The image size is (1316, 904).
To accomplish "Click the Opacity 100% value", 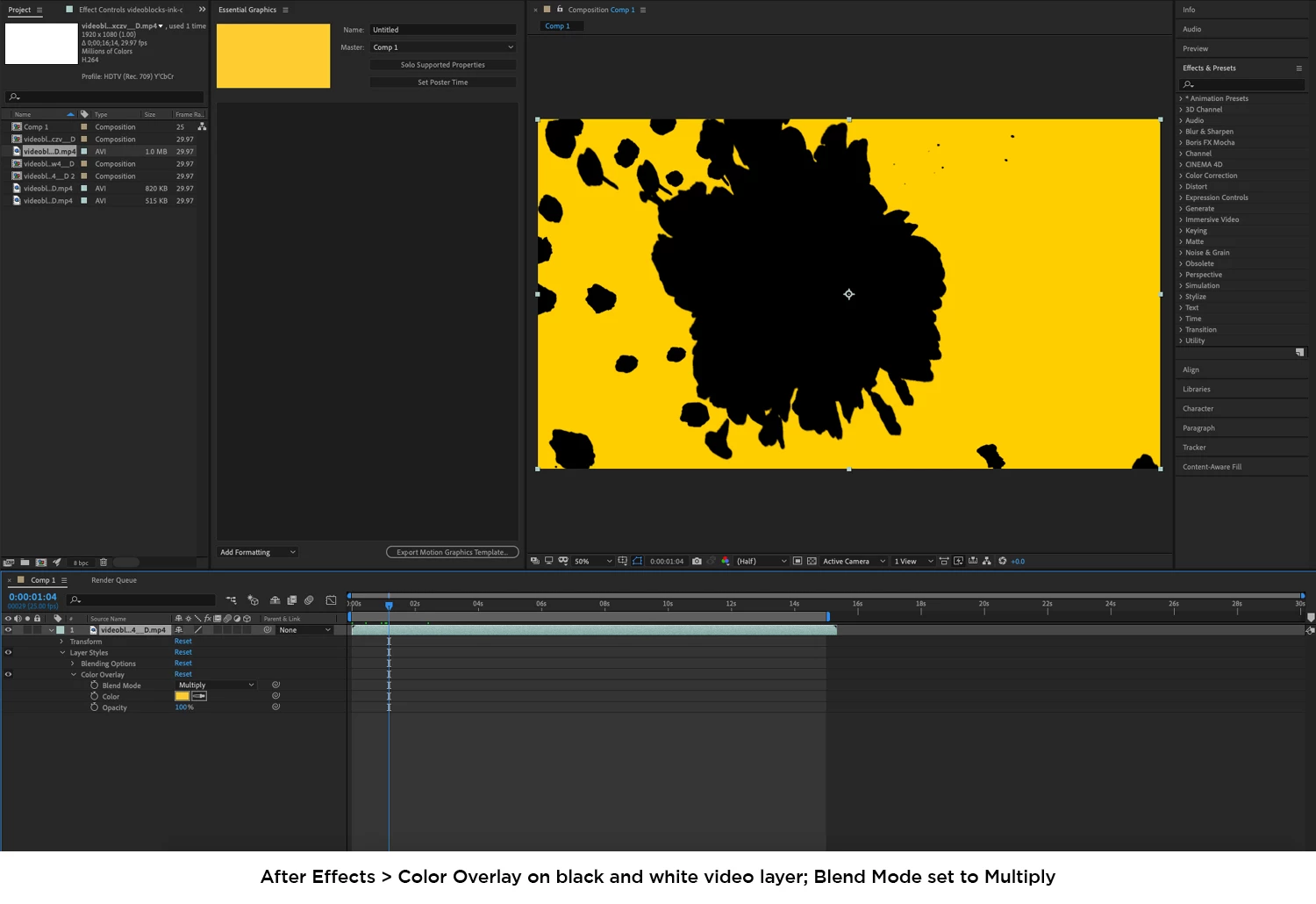I will pos(184,707).
